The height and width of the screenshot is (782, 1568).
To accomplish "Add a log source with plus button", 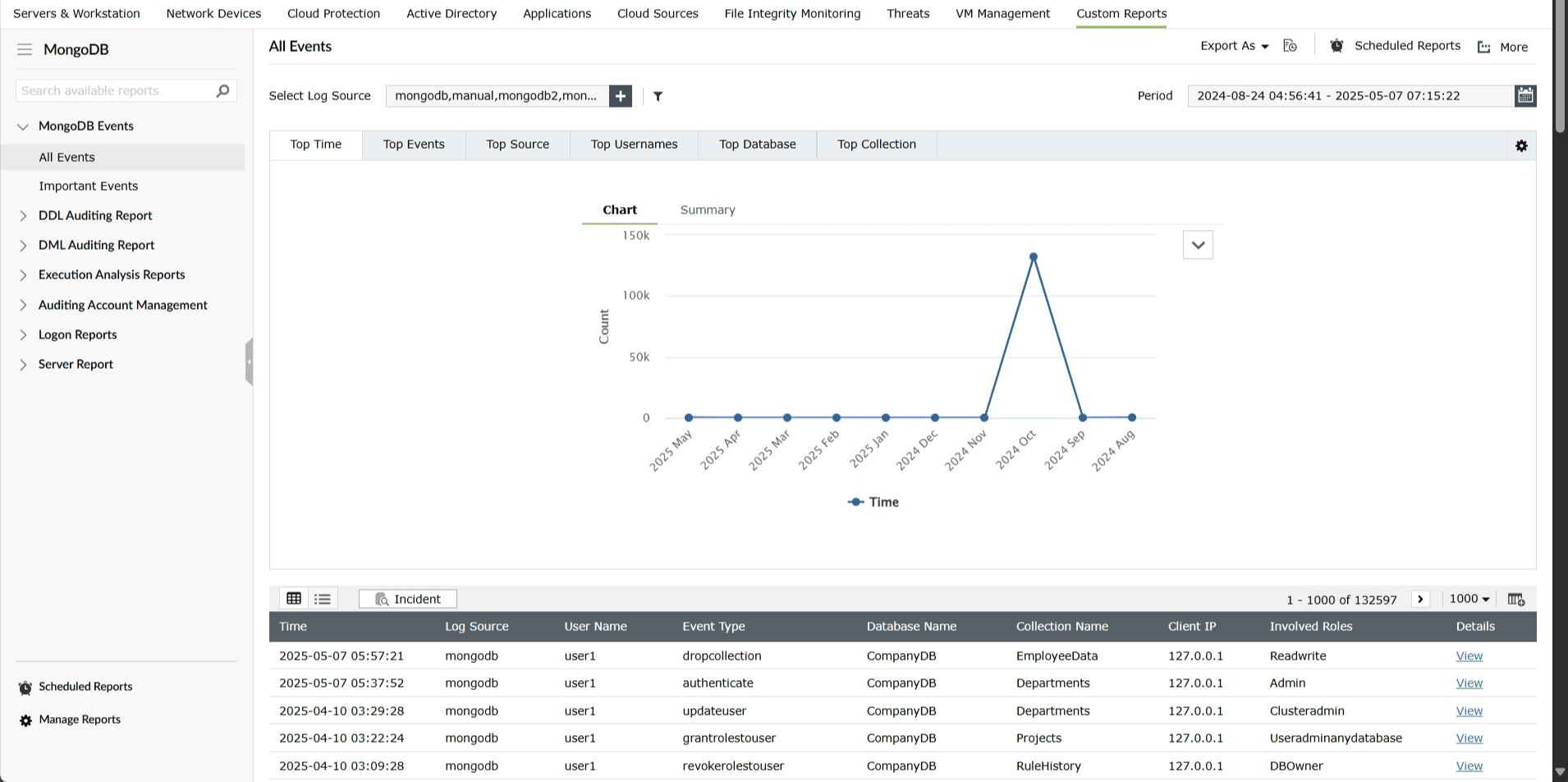I will [x=621, y=96].
